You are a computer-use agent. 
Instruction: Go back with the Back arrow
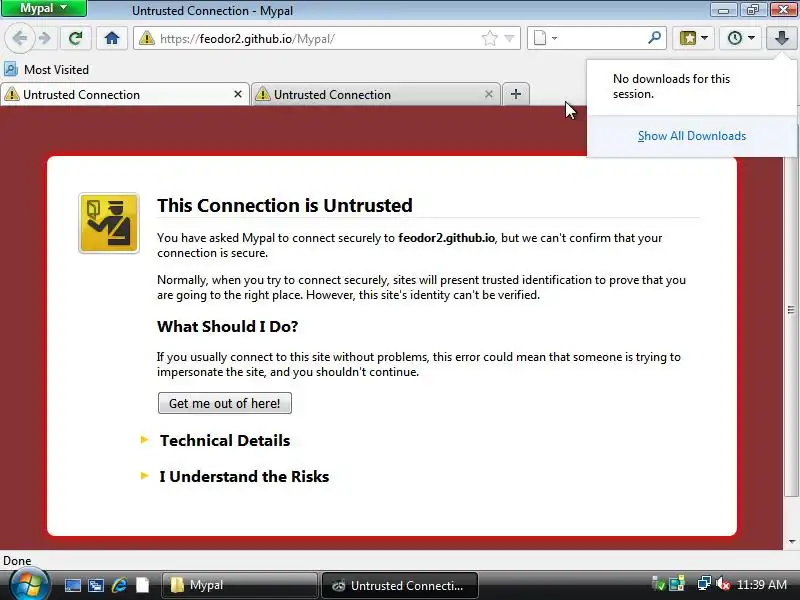(19, 38)
